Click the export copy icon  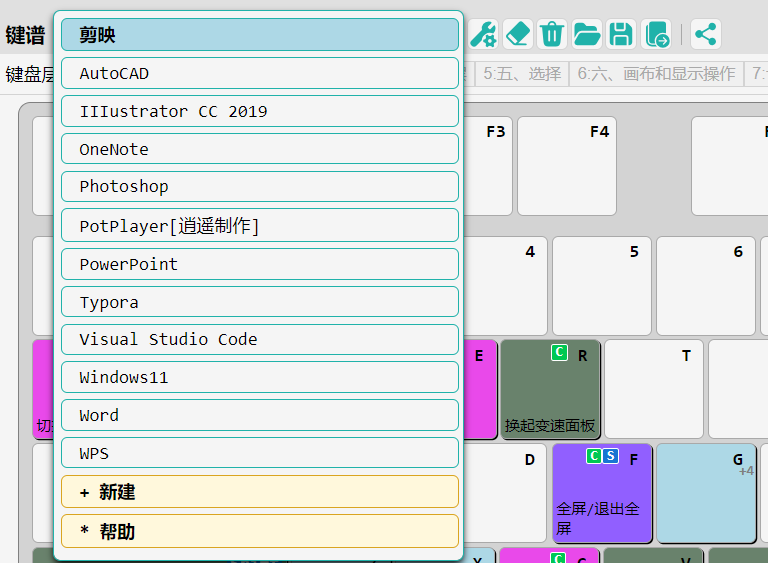click(x=656, y=34)
